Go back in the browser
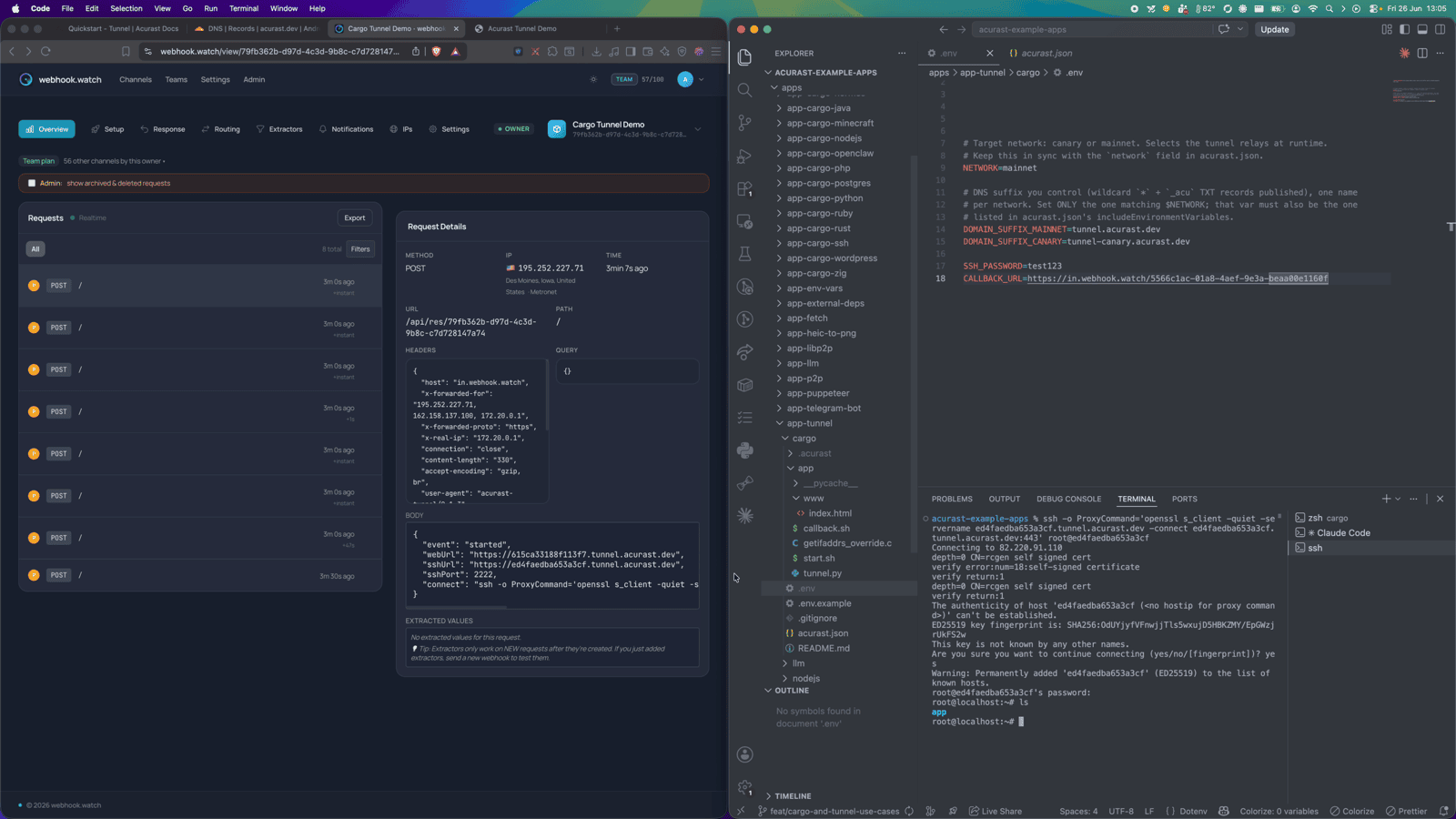Screen dimensions: 1456x819 tap(12, 52)
